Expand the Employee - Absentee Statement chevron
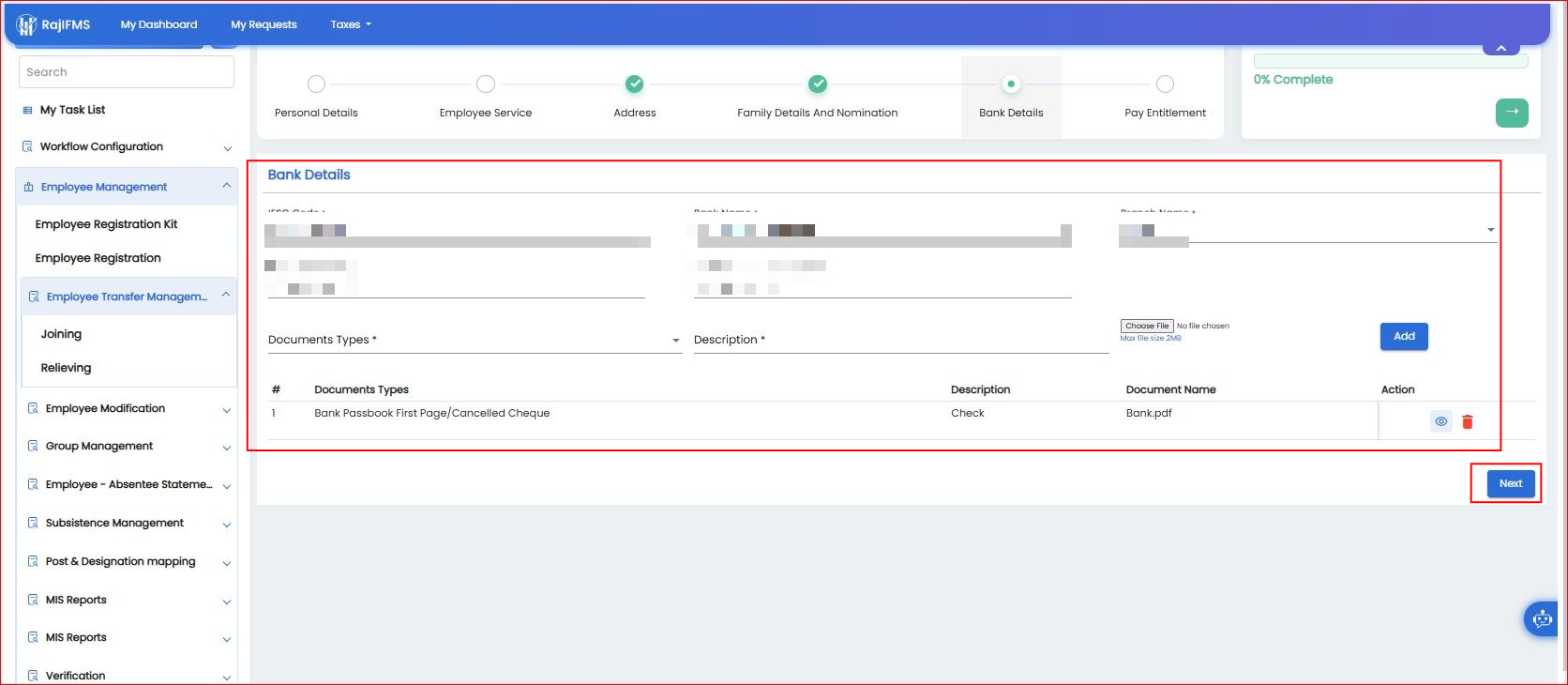Viewport: 1568px width, 685px height. pyautogui.click(x=227, y=486)
